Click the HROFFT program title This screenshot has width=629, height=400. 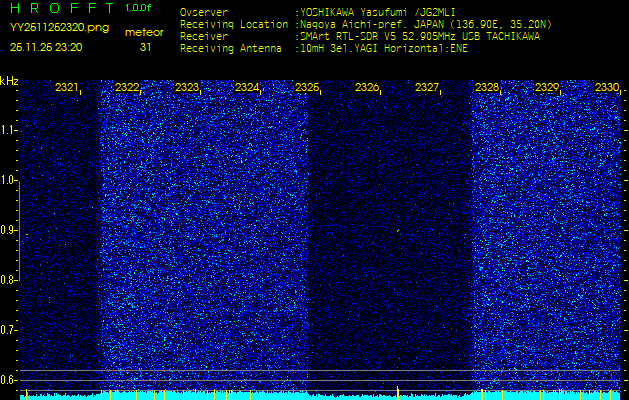click(62, 8)
